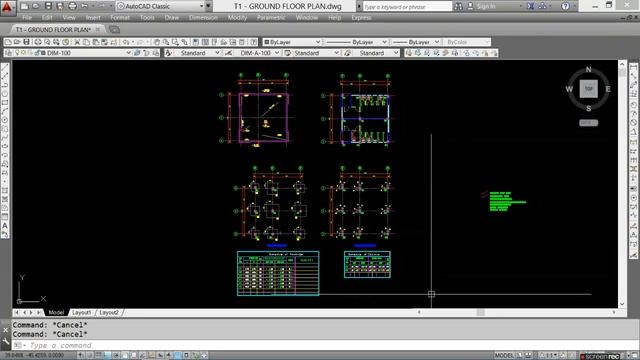Open the Properties palette icon
The height and width of the screenshot is (360, 640).
coord(196,42)
